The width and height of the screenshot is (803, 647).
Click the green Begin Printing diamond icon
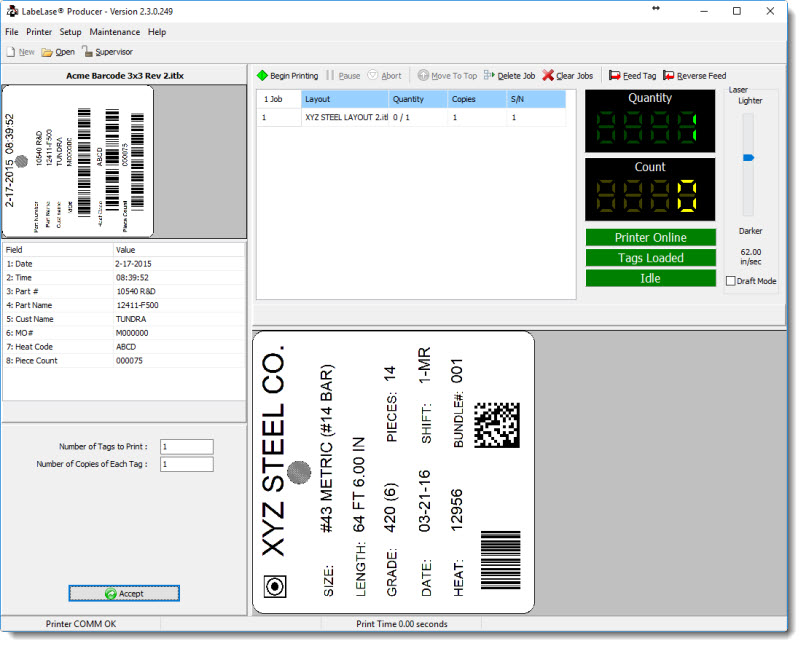(262, 76)
